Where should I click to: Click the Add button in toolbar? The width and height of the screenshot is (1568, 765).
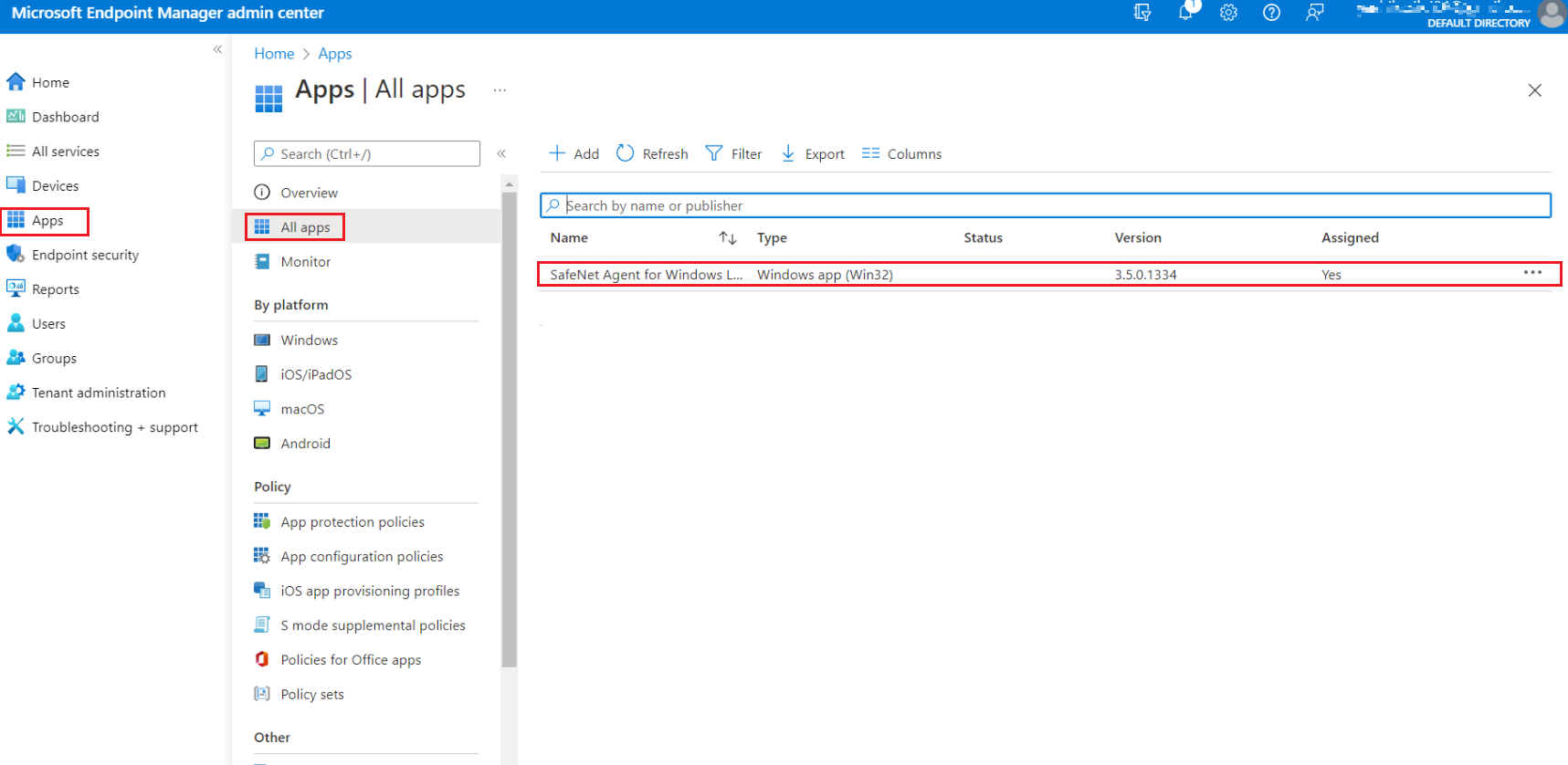[x=574, y=153]
